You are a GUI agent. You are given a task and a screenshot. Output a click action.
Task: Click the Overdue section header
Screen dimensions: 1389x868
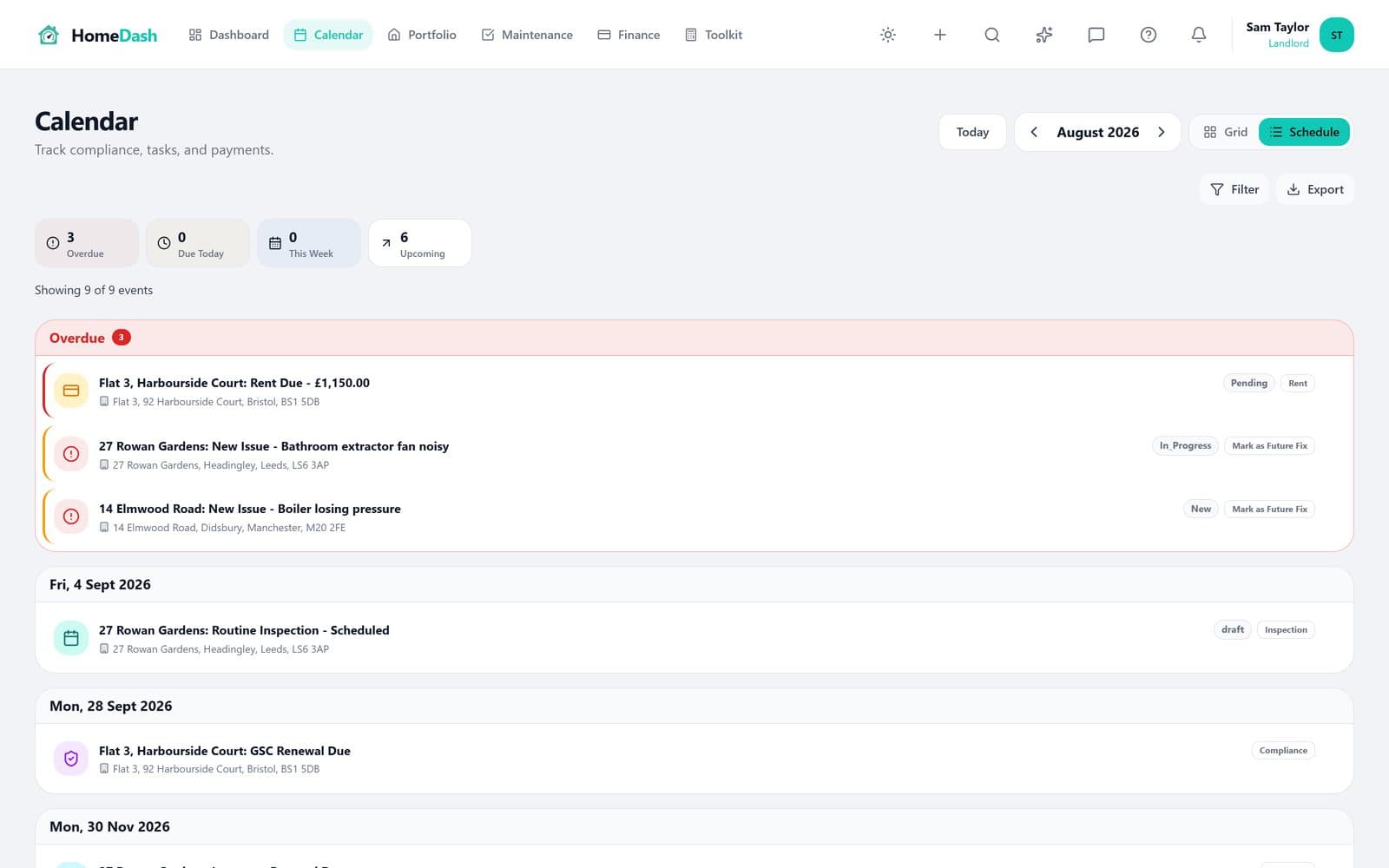pyautogui.click(x=694, y=338)
